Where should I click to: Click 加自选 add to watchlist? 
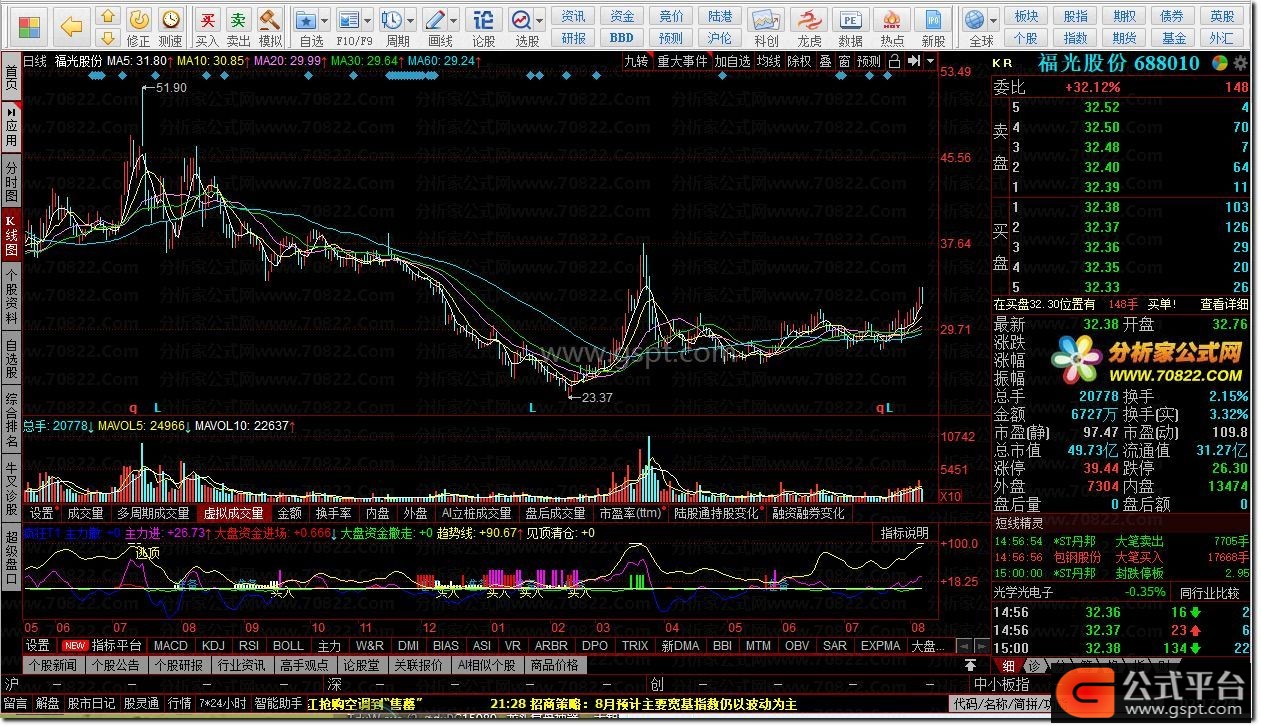(x=732, y=61)
